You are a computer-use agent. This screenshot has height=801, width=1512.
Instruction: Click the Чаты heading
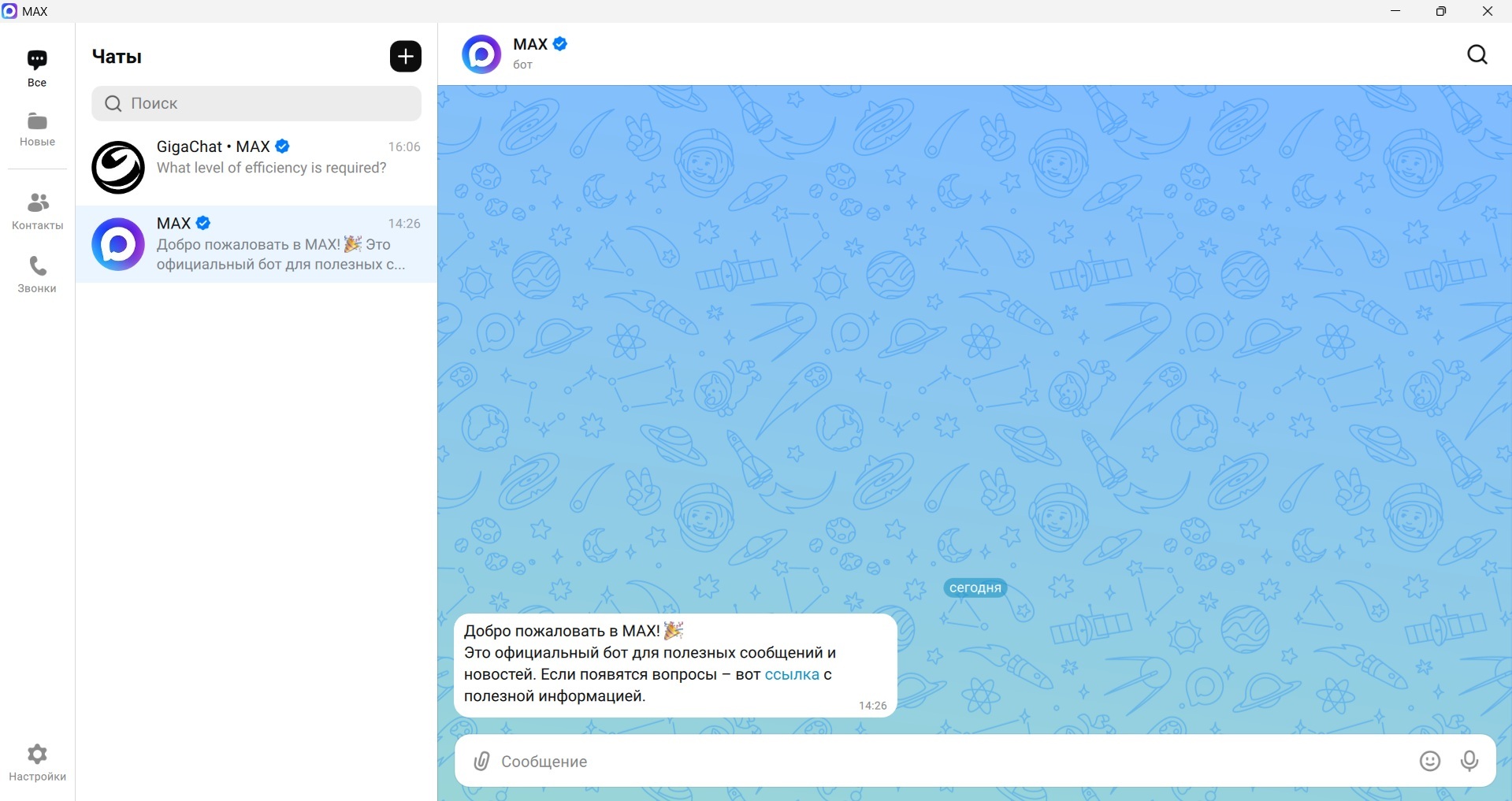coord(117,57)
